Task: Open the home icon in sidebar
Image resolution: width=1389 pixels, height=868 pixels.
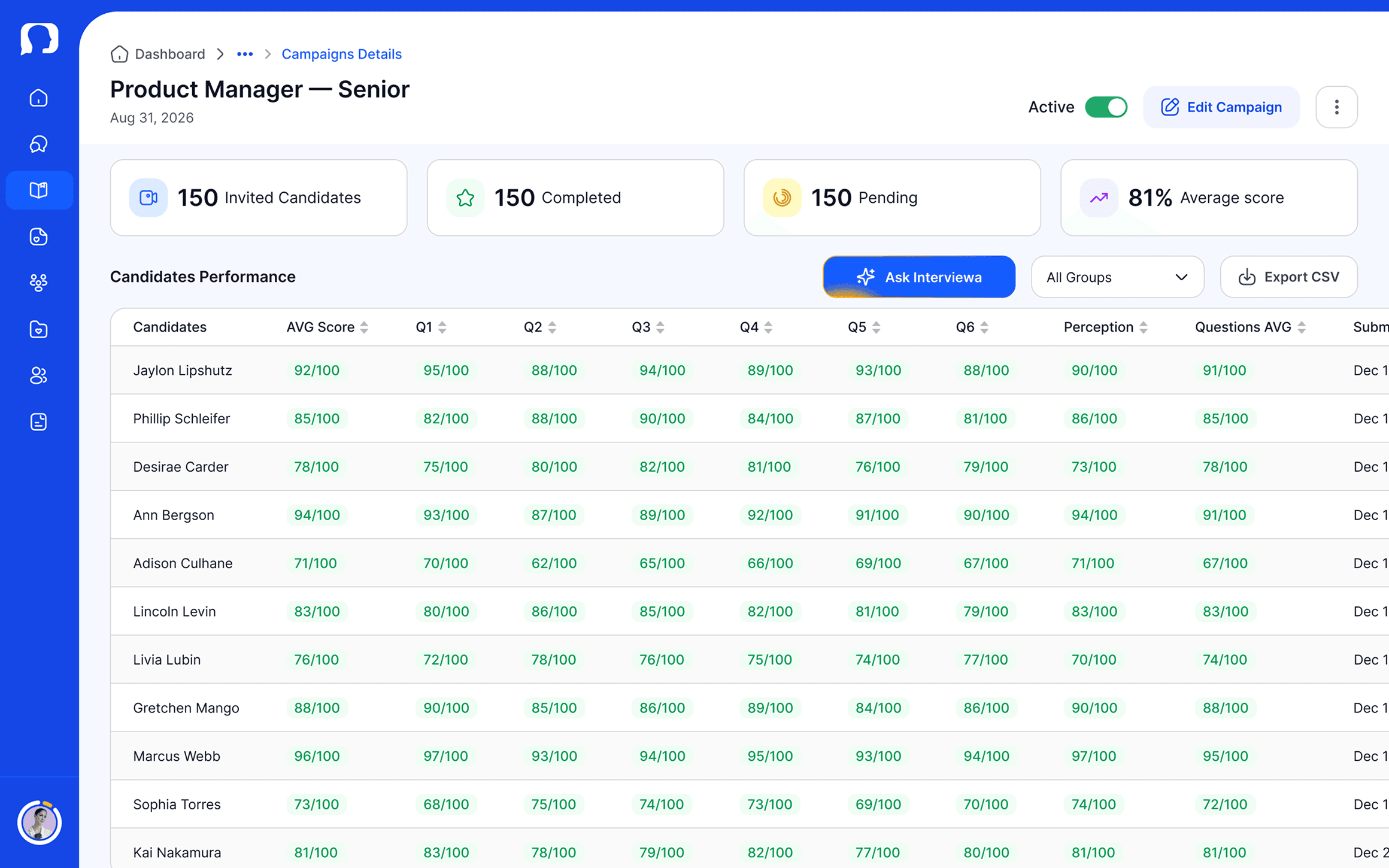Action: [39, 98]
